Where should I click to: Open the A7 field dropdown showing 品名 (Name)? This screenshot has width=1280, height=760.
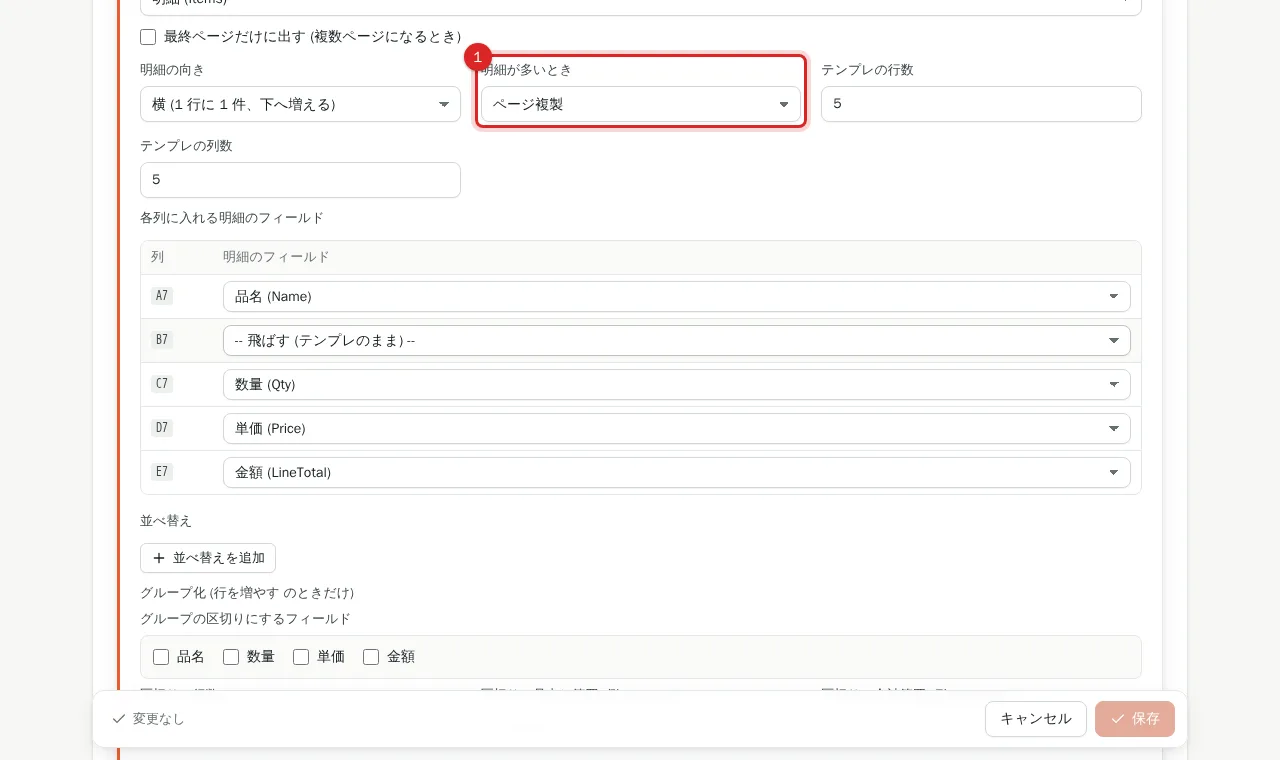677,296
